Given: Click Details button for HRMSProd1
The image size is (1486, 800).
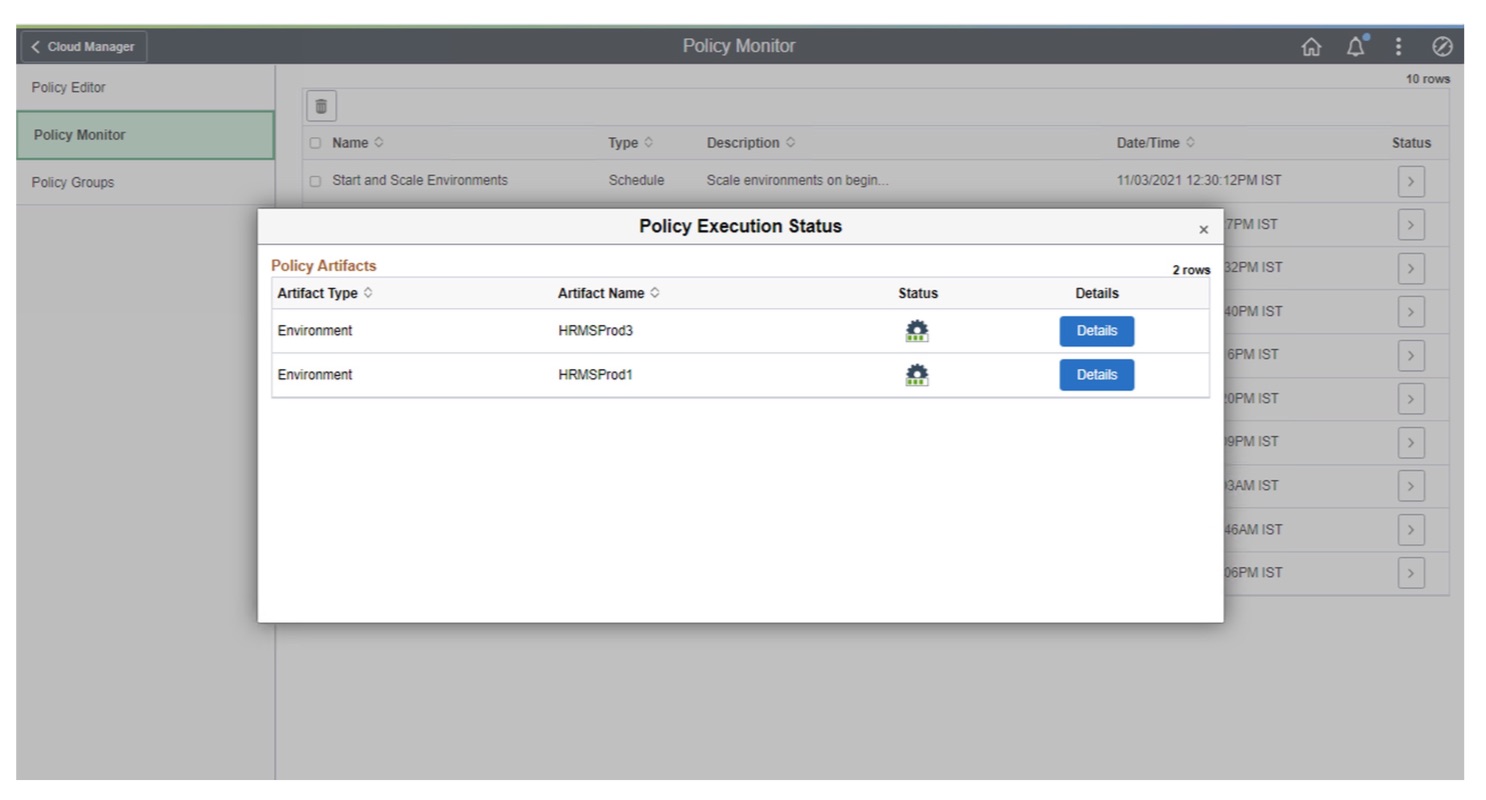Looking at the screenshot, I should (1097, 375).
